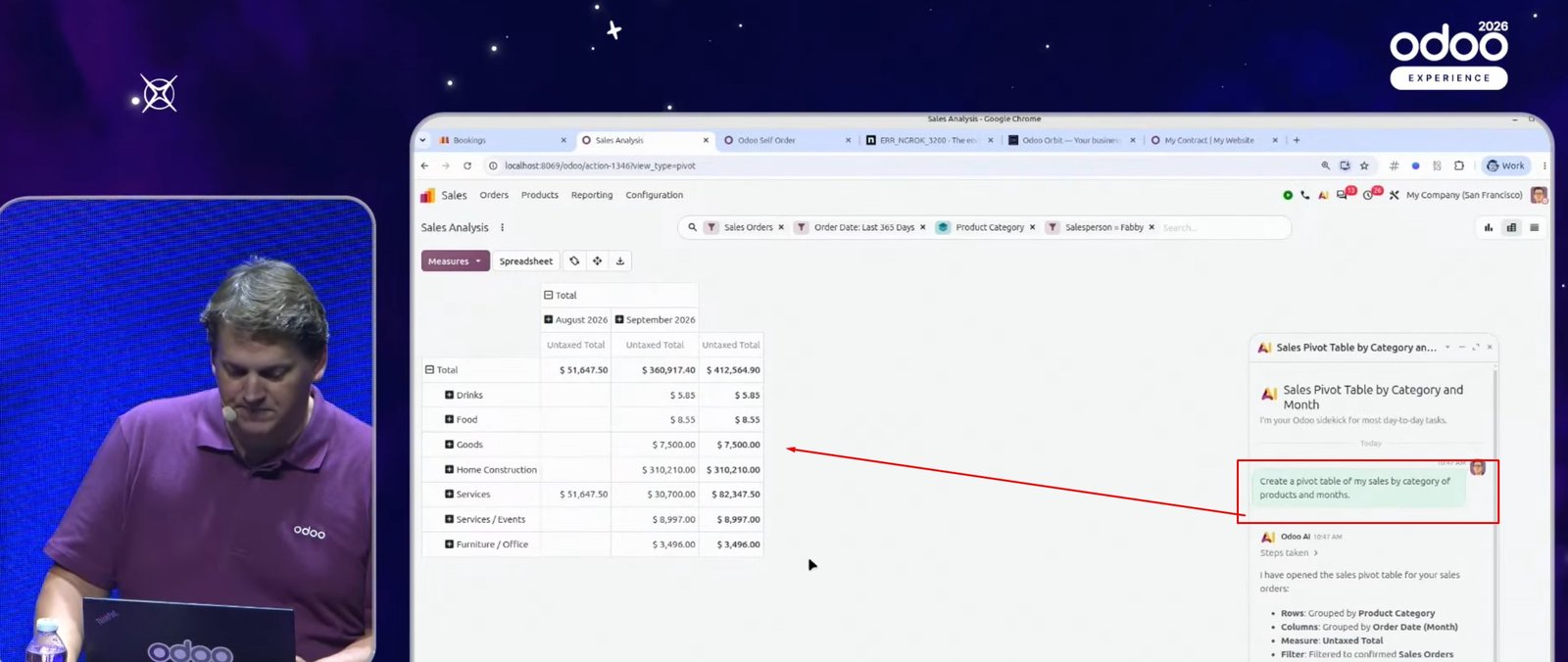1568x662 pixels.
Task: Remove the Sales Orders filter facet
Action: coord(781,227)
